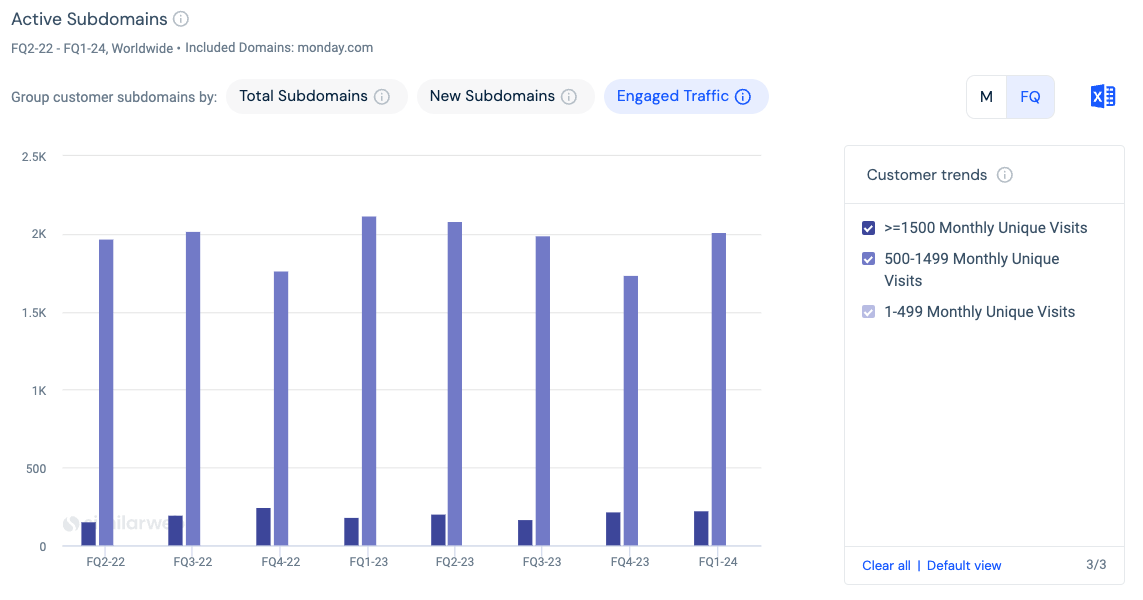Viewport: 1143px width, 600px height.
Task: Uncheck >=1500 Monthly Unique Visits
Action: click(x=868, y=228)
